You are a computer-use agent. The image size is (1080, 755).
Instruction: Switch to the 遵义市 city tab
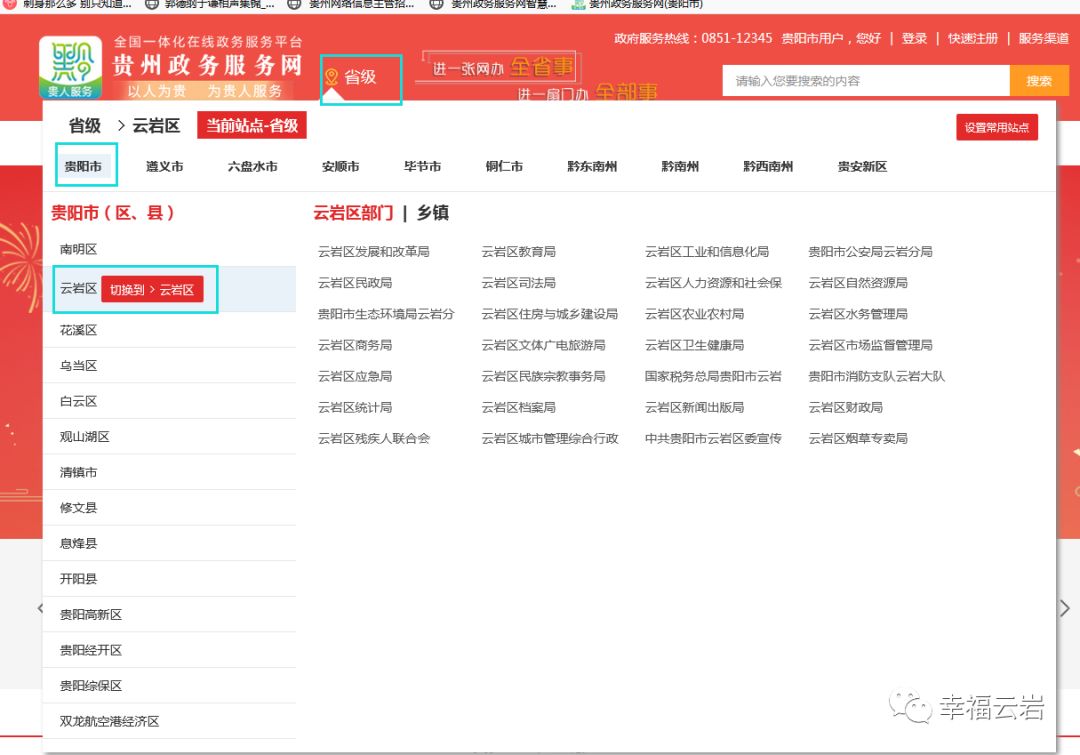(x=164, y=167)
